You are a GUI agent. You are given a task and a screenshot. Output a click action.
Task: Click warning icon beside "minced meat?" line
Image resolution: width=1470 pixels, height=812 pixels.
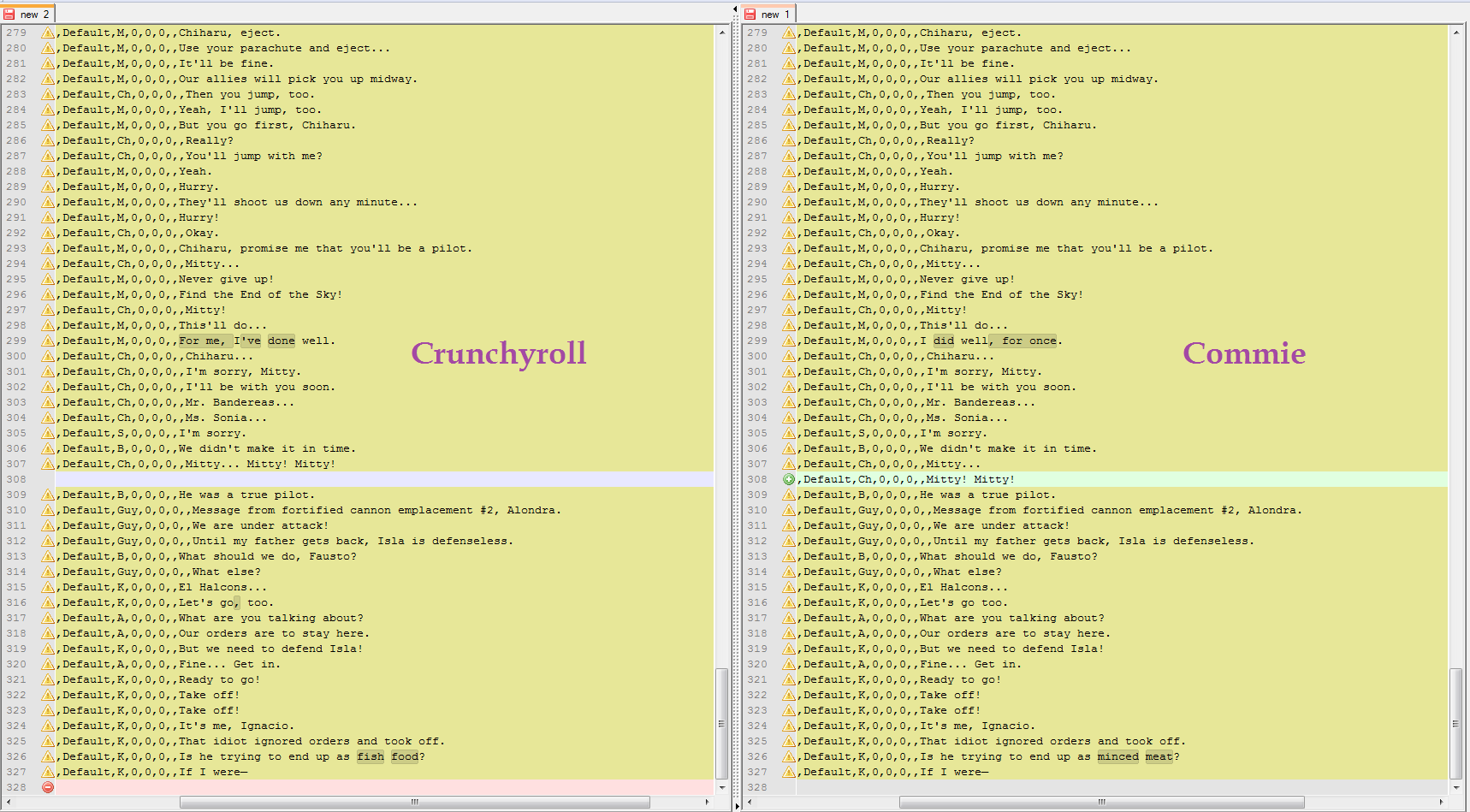click(789, 756)
